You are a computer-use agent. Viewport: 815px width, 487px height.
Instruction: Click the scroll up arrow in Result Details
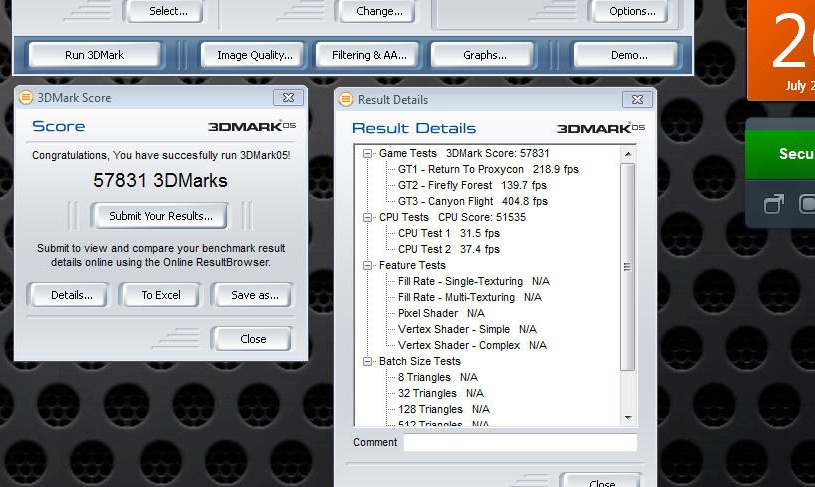click(x=628, y=154)
